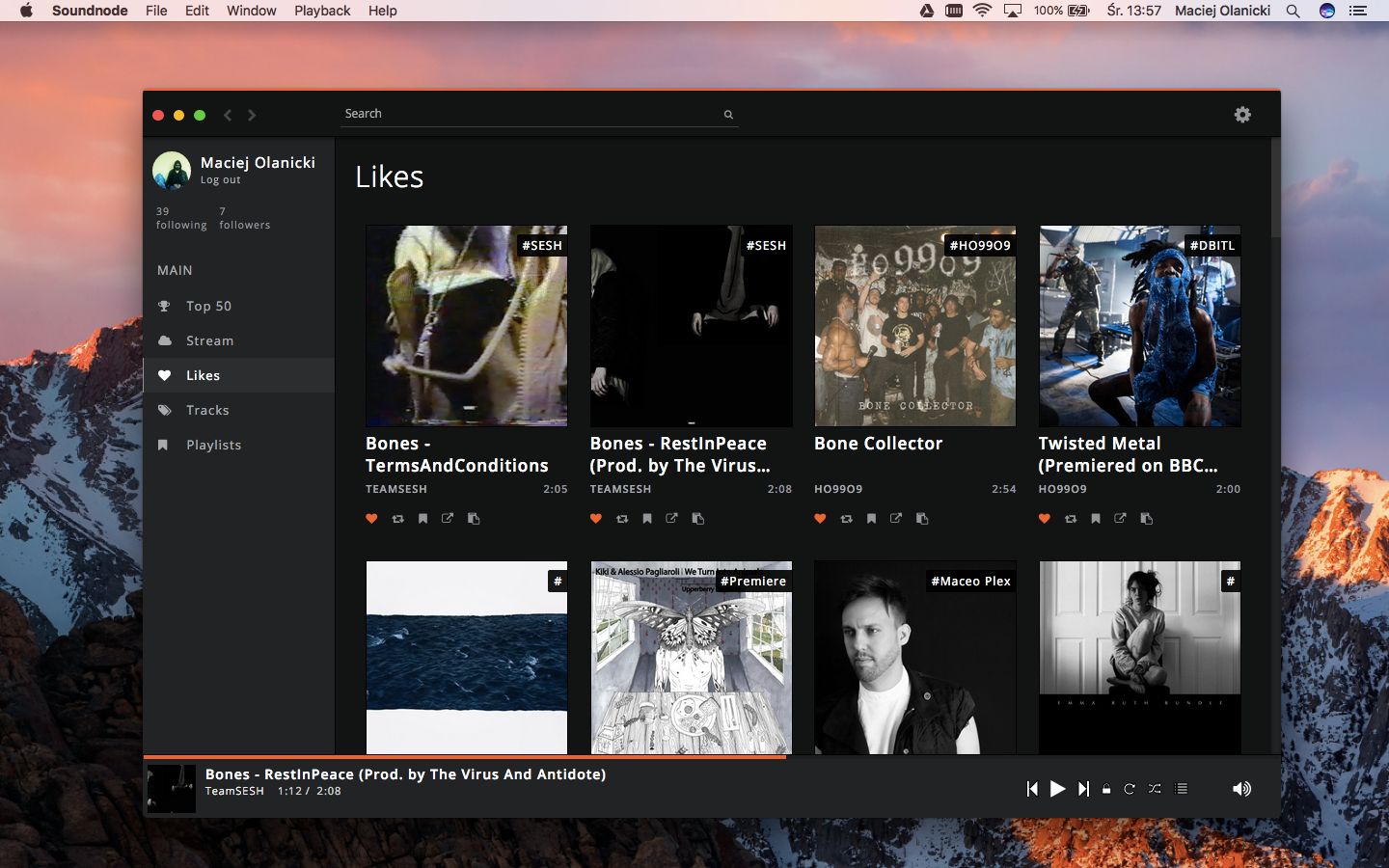
Task: Toggle repeat in the player controls
Action: click(1130, 789)
